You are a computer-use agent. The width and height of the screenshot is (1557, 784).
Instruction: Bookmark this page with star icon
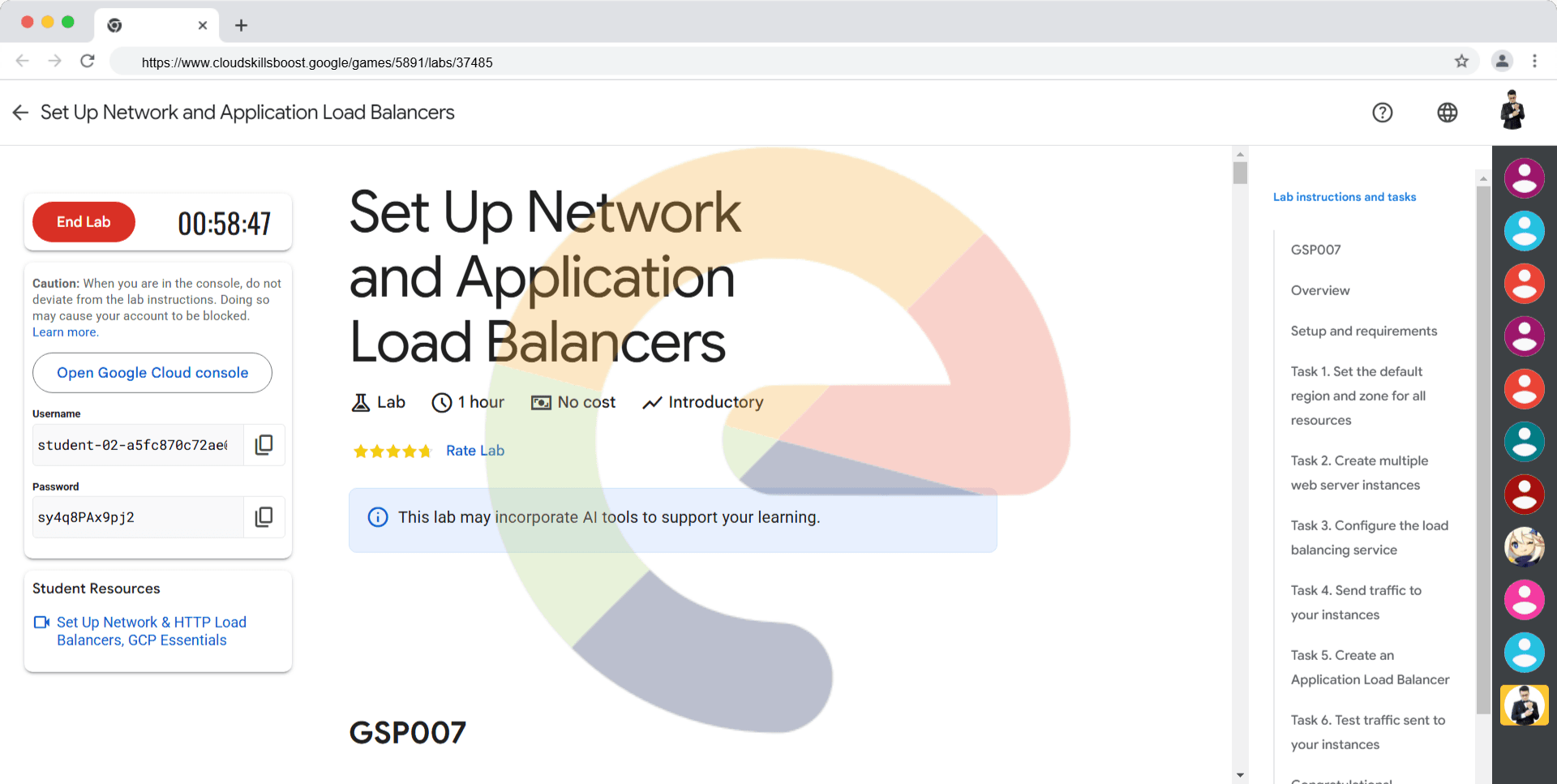coord(1461,62)
